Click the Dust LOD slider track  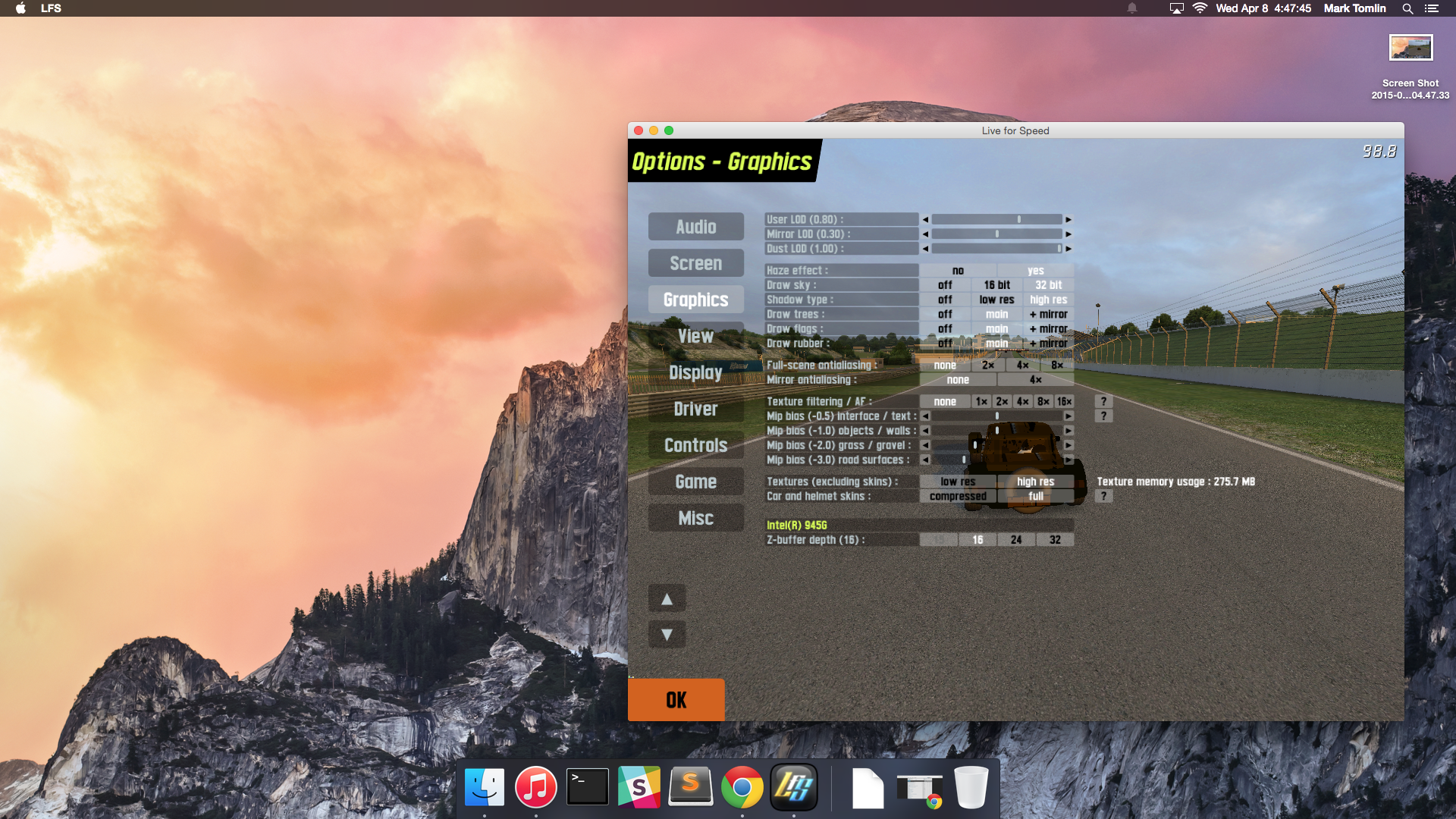(996, 249)
